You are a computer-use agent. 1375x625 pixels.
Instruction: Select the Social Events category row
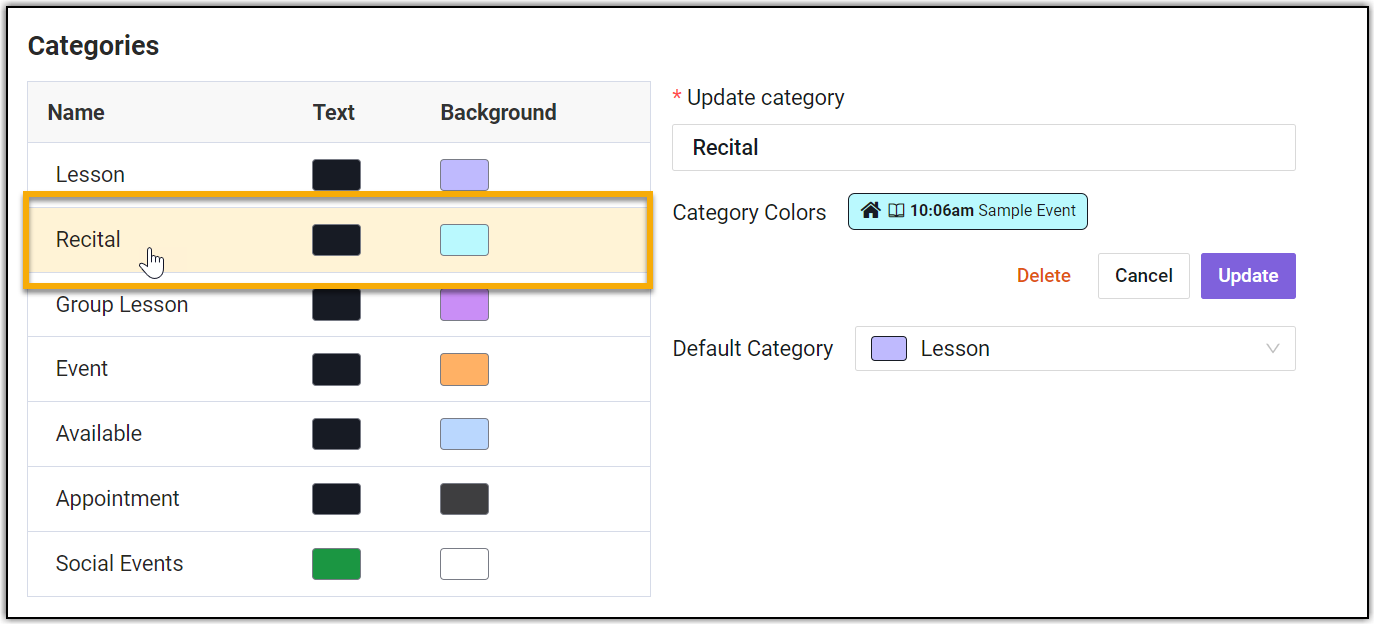(x=120, y=564)
